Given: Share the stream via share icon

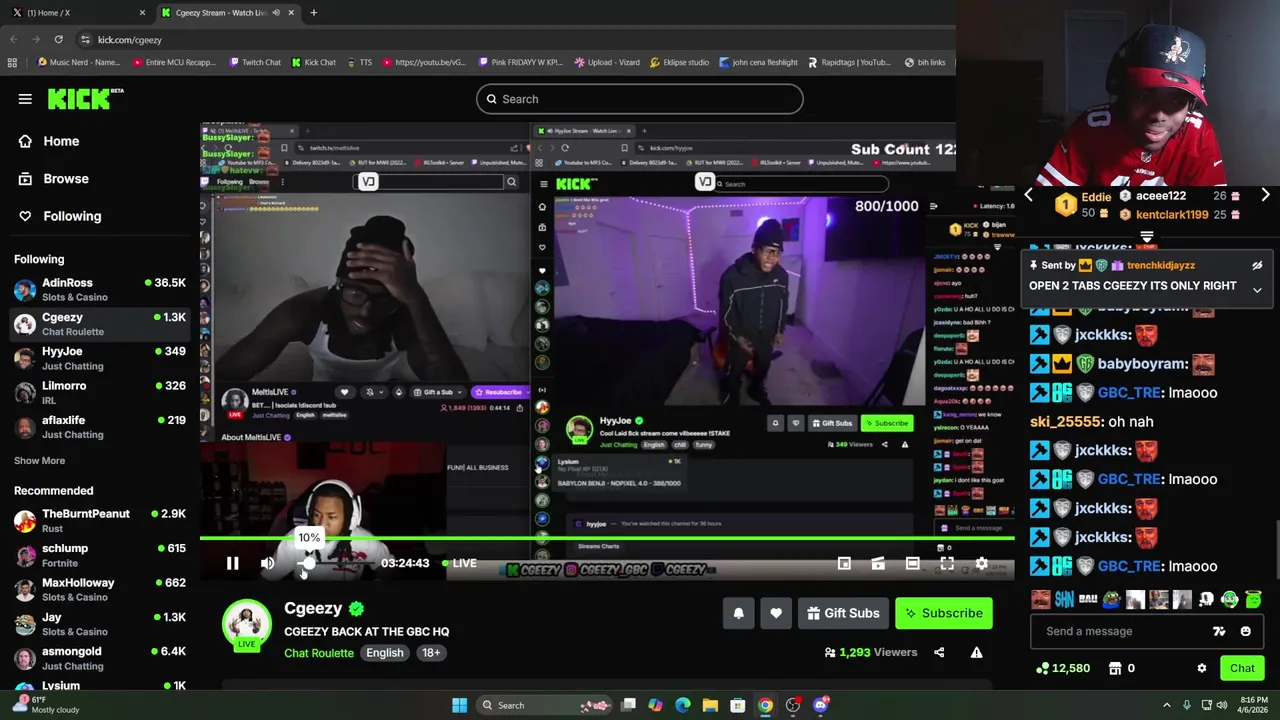Looking at the screenshot, I should click(939, 653).
